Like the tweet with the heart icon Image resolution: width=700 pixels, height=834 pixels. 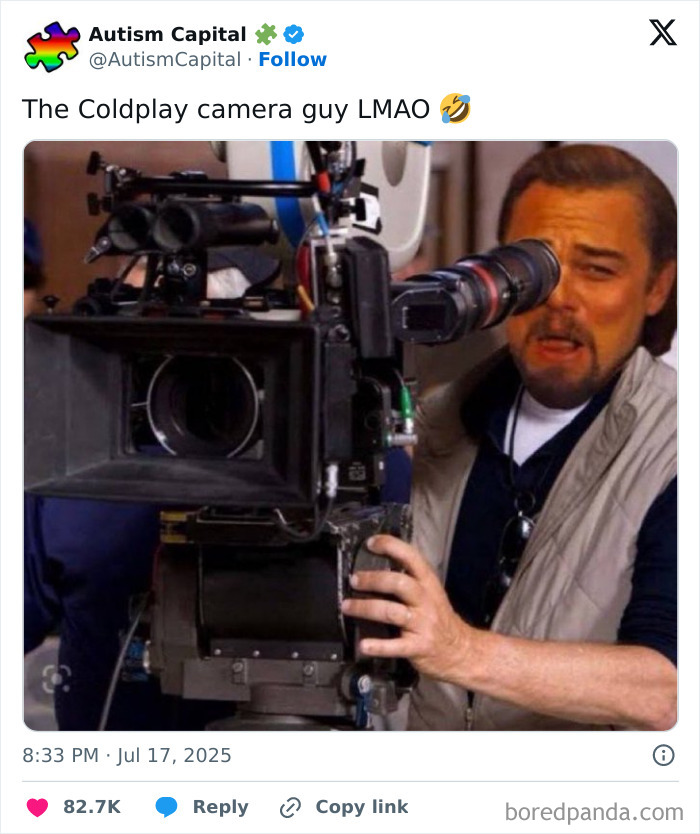pos(37,807)
